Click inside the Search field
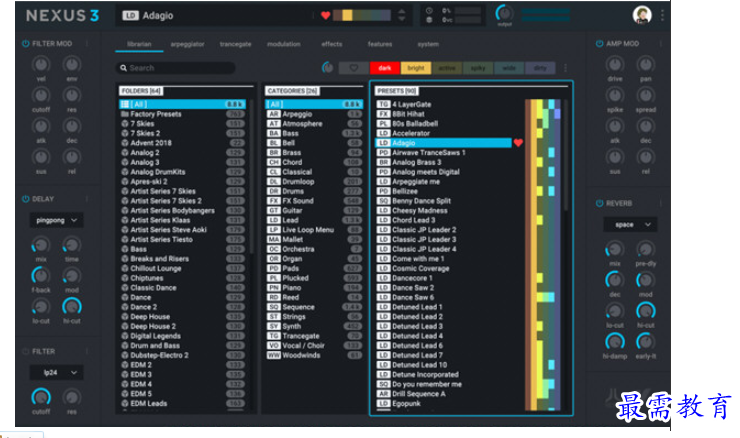 176,68
